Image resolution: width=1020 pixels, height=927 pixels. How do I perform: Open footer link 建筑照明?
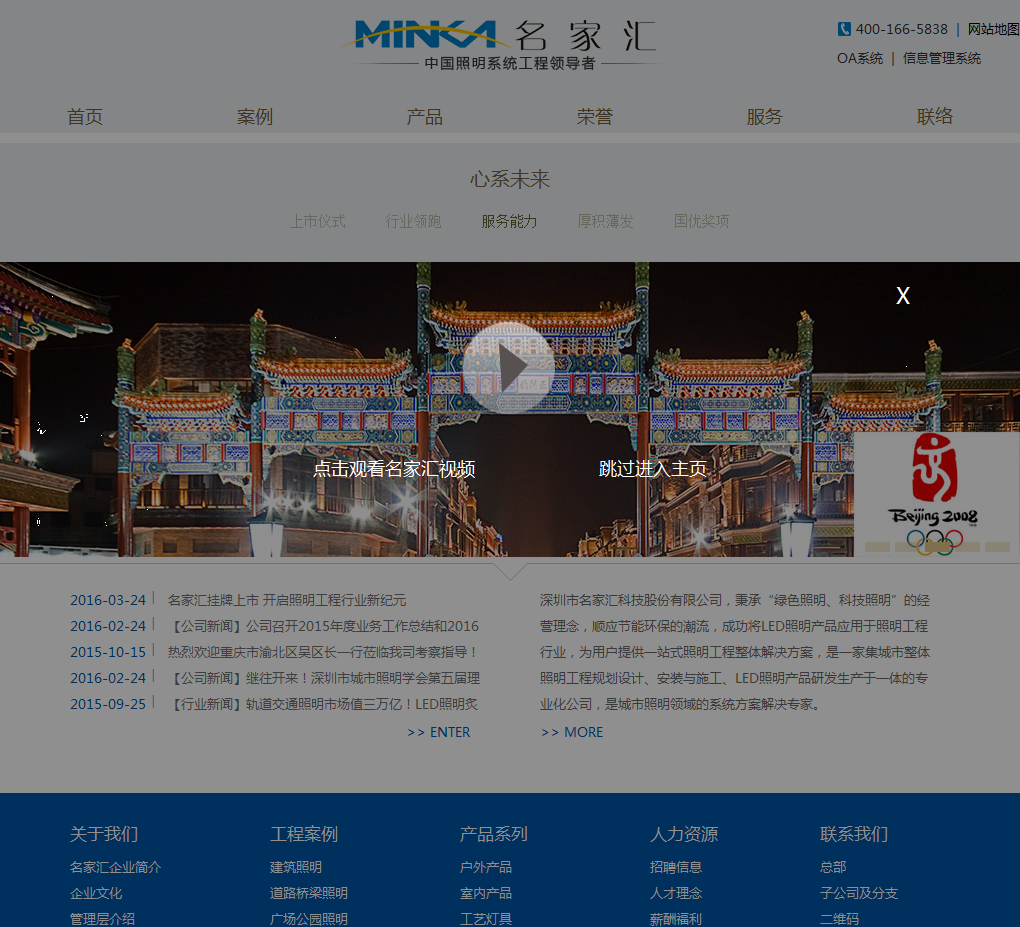(295, 868)
